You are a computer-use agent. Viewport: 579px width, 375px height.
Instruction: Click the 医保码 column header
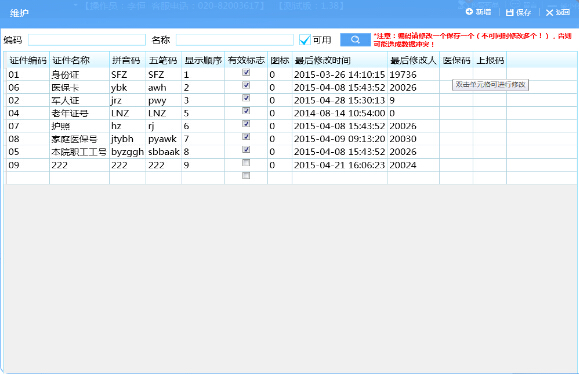point(456,61)
